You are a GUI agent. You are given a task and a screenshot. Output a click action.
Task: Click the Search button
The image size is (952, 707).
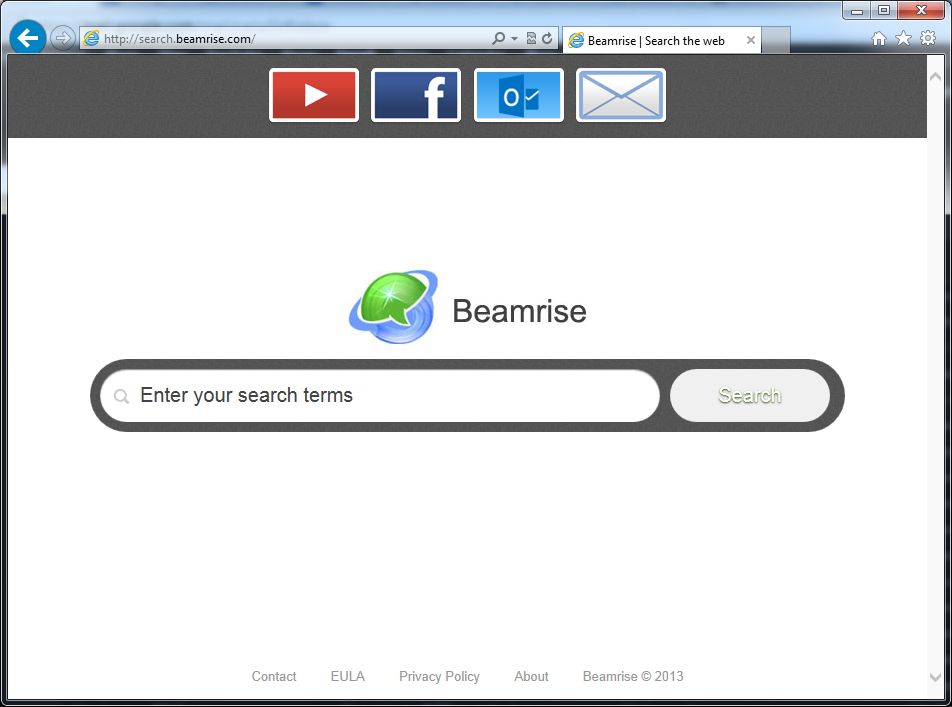point(750,395)
